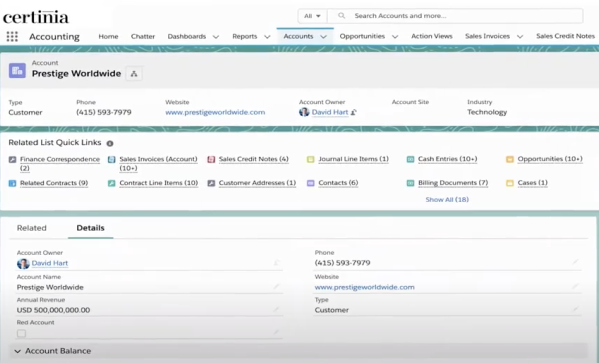Click change owner icon beside David Hart header
Image resolution: width=599 pixels, height=363 pixels.
[354, 112]
